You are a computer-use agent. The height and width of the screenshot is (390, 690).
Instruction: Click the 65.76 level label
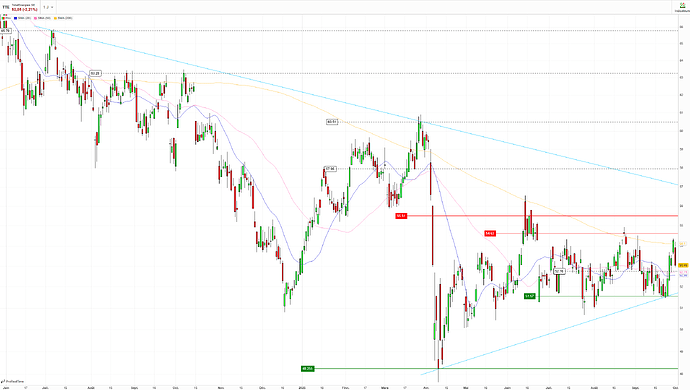(x=5, y=31)
